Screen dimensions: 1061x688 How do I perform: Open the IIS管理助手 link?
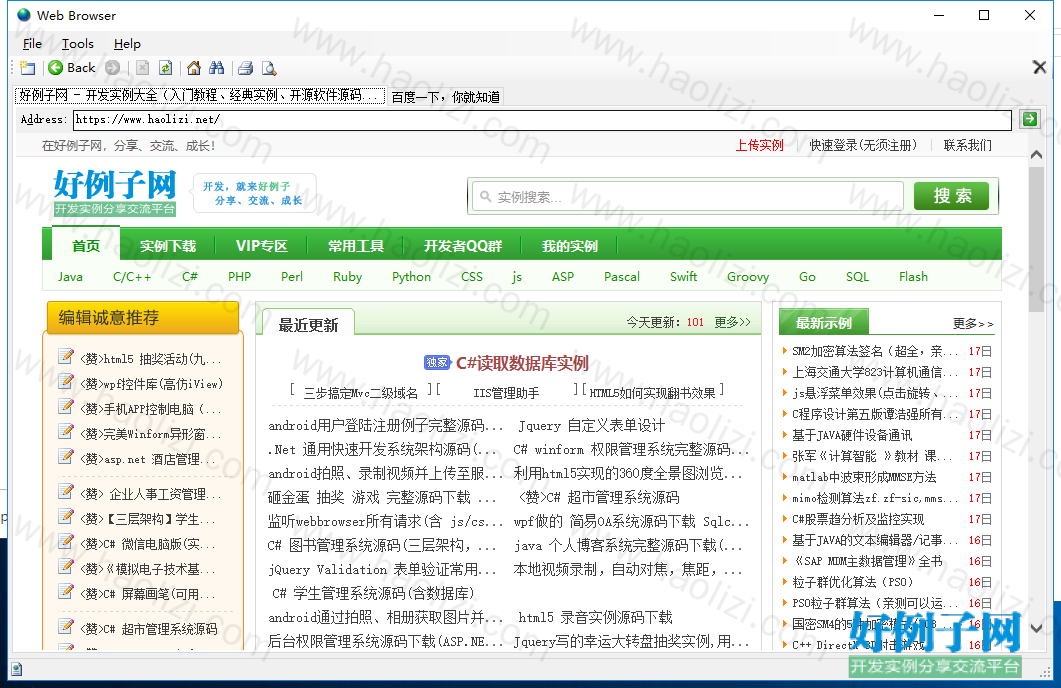click(x=506, y=393)
